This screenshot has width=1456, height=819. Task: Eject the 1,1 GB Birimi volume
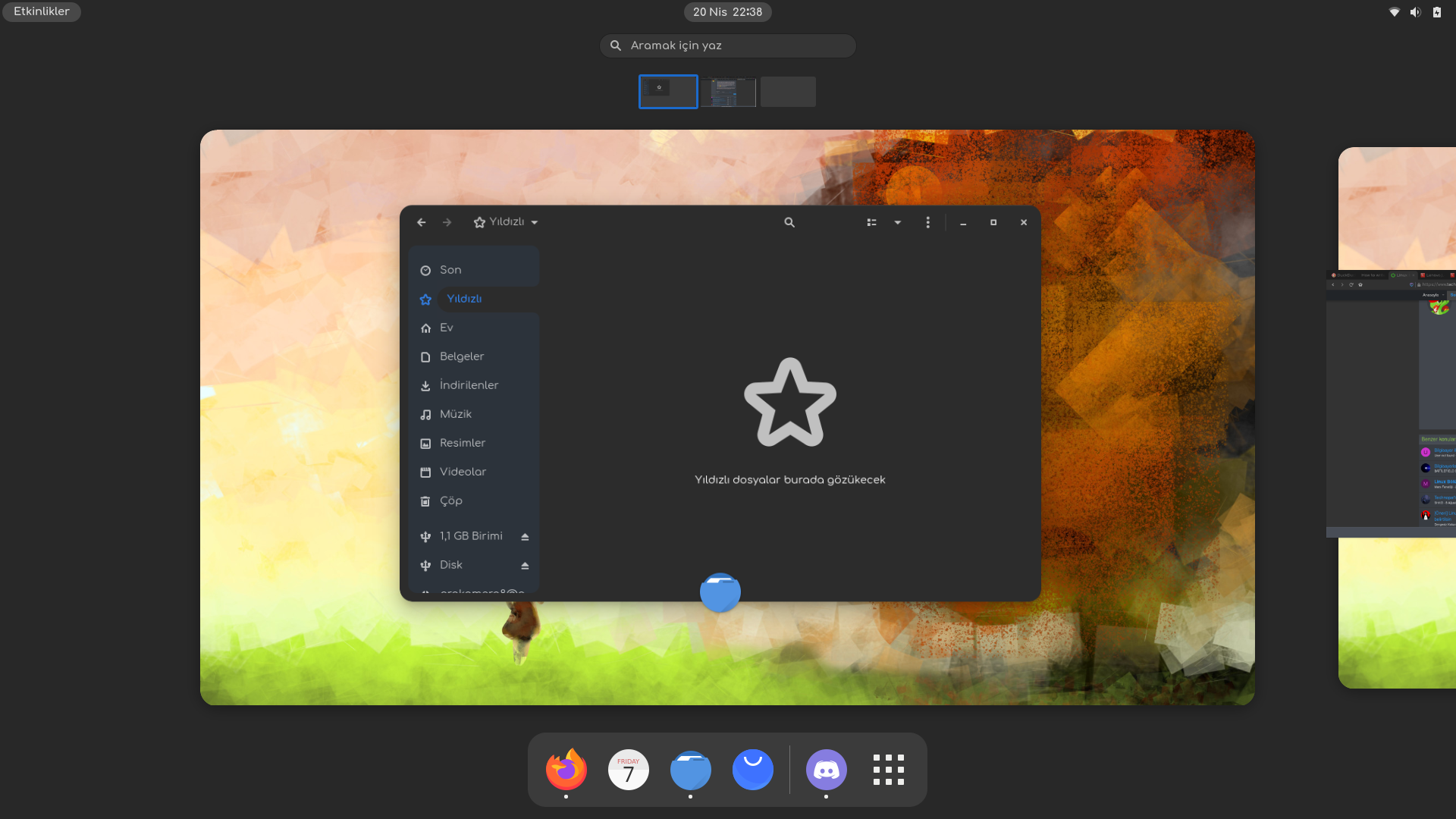pos(525,537)
